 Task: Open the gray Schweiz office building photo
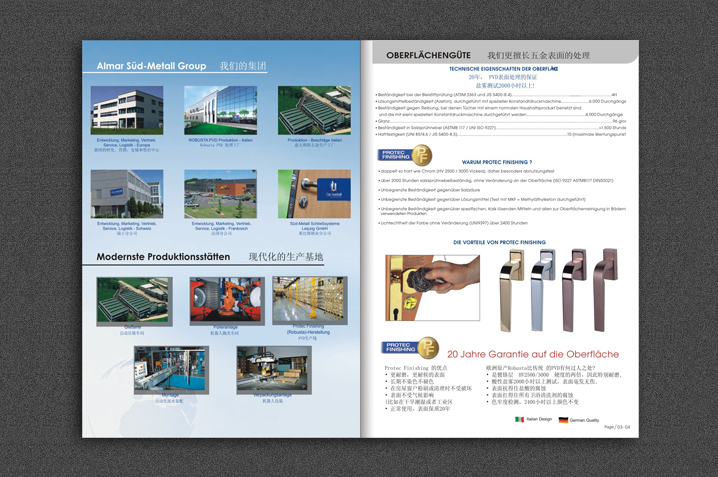(x=127, y=194)
